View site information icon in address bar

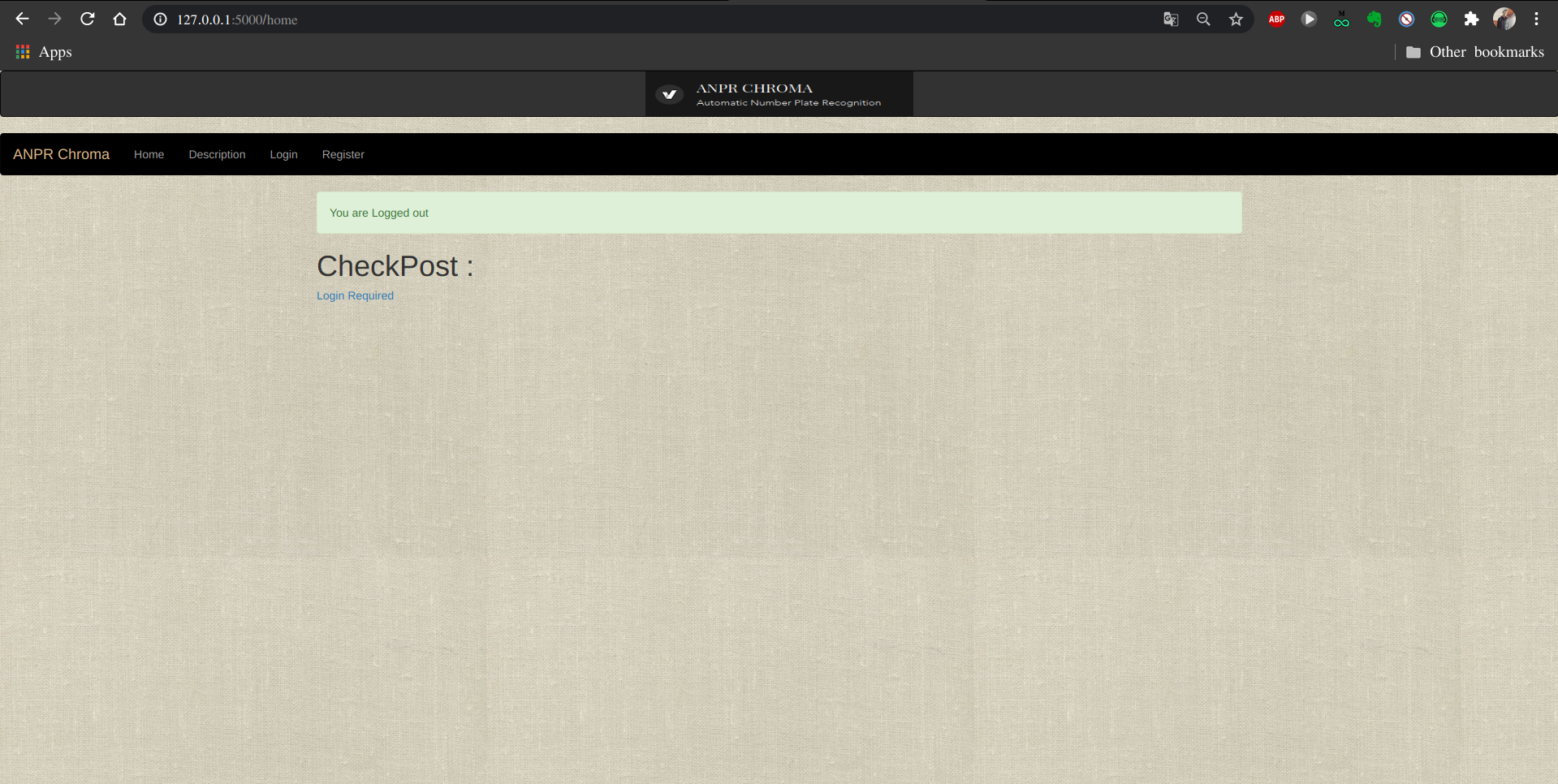(161, 19)
